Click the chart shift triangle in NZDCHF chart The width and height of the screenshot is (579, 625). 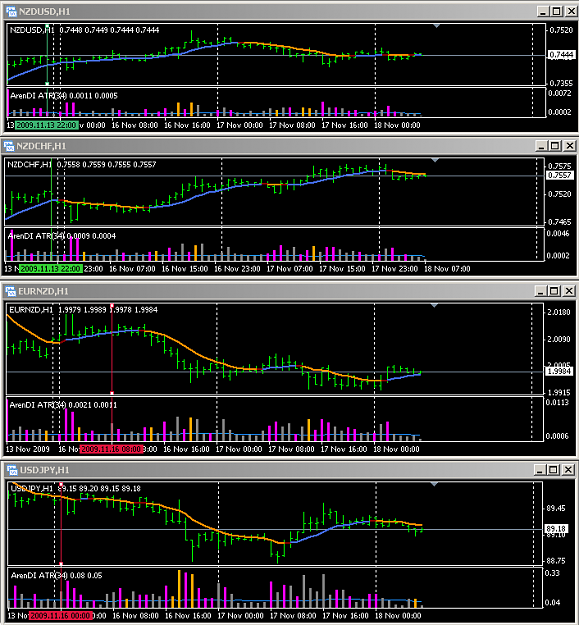435,160
